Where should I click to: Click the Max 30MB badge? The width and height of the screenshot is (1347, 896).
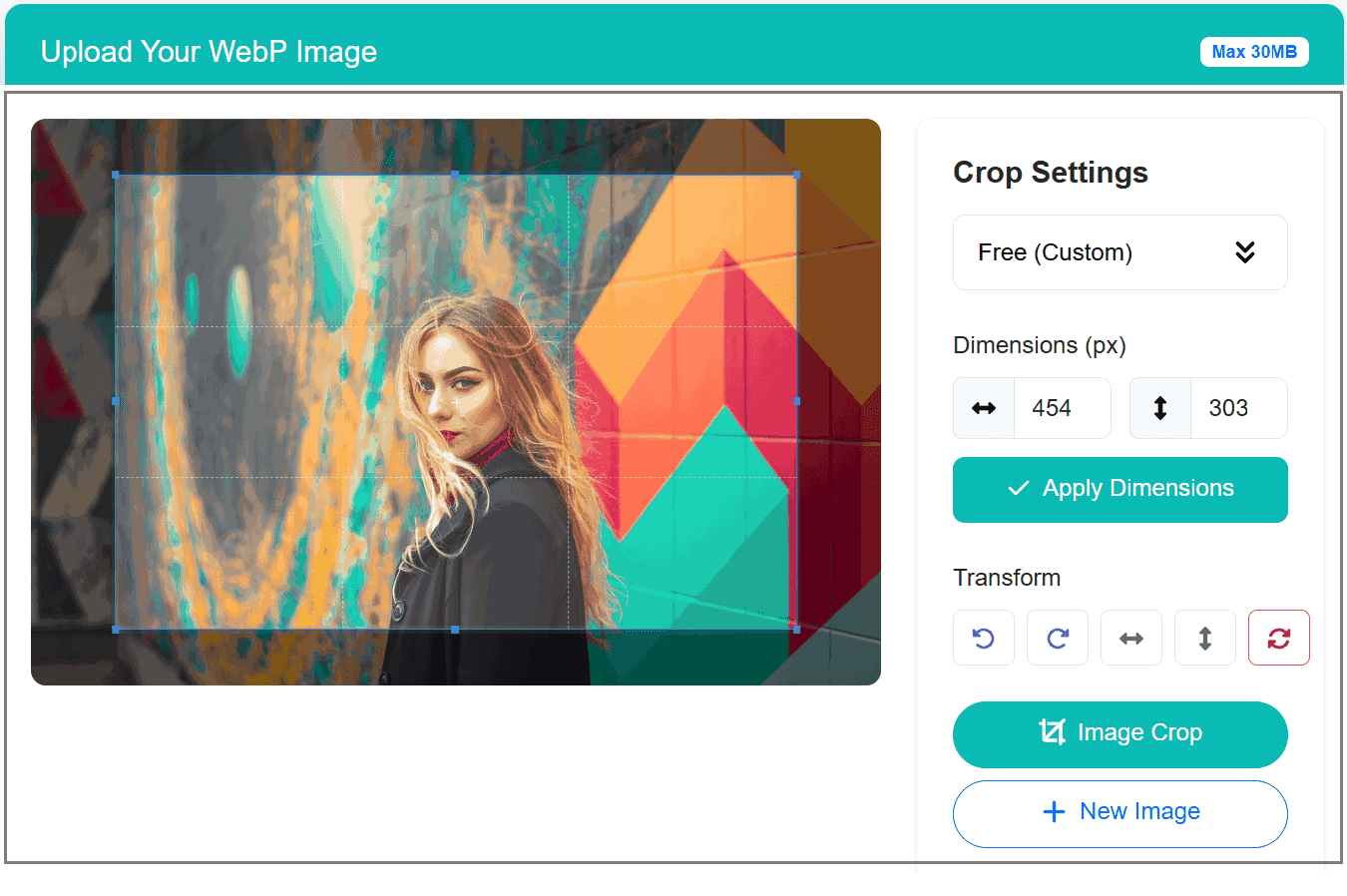click(1253, 52)
